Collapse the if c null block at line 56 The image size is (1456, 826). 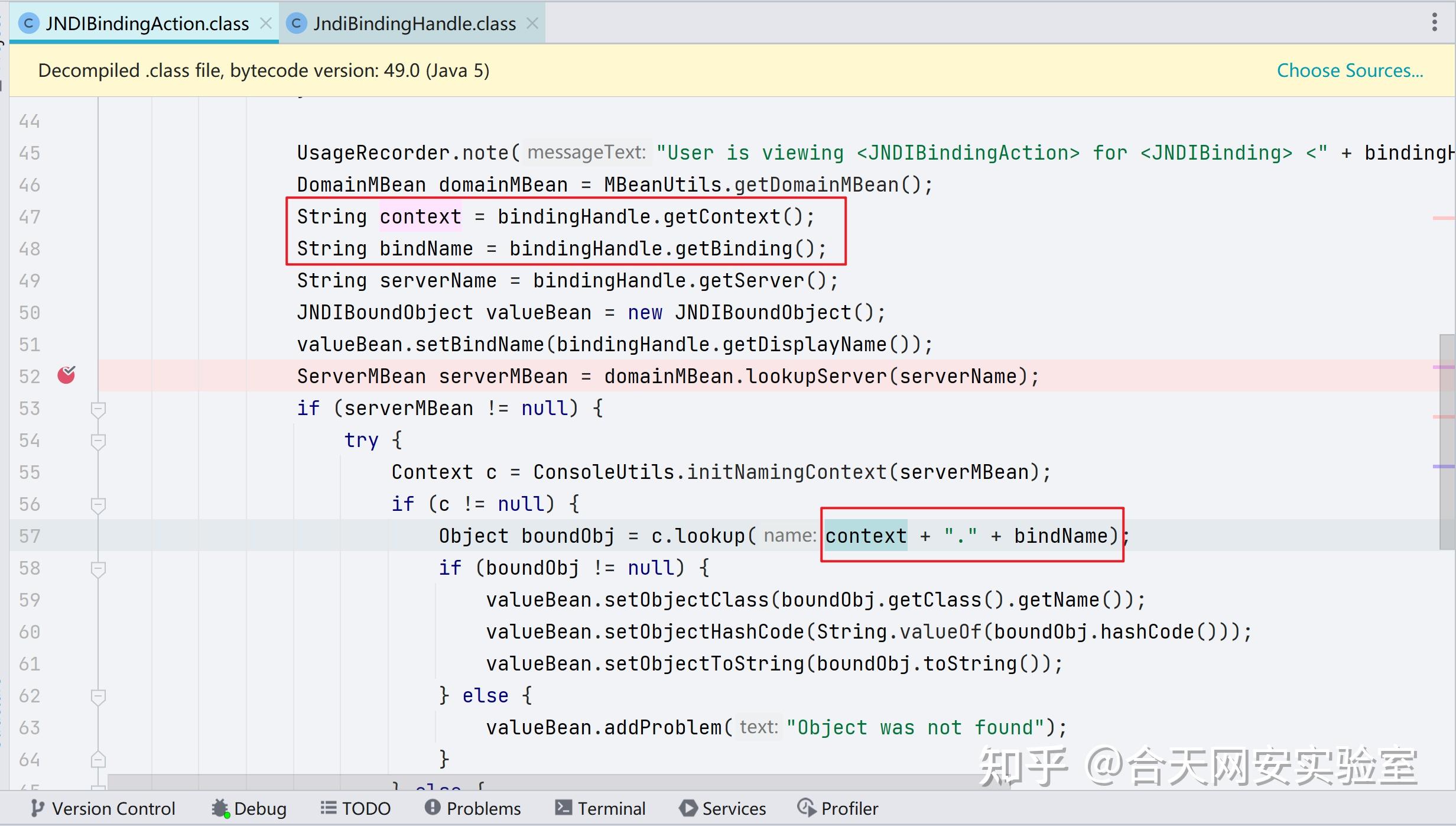98,506
